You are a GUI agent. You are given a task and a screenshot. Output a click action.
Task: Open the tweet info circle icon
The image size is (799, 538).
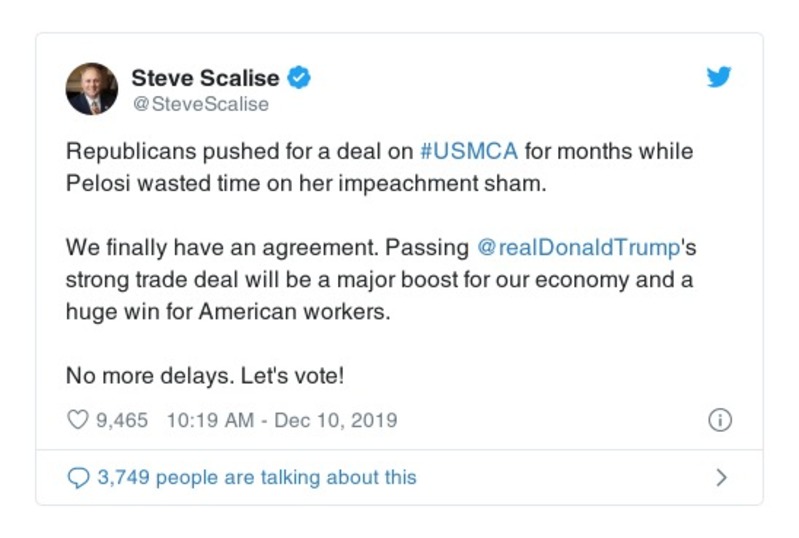[720, 420]
